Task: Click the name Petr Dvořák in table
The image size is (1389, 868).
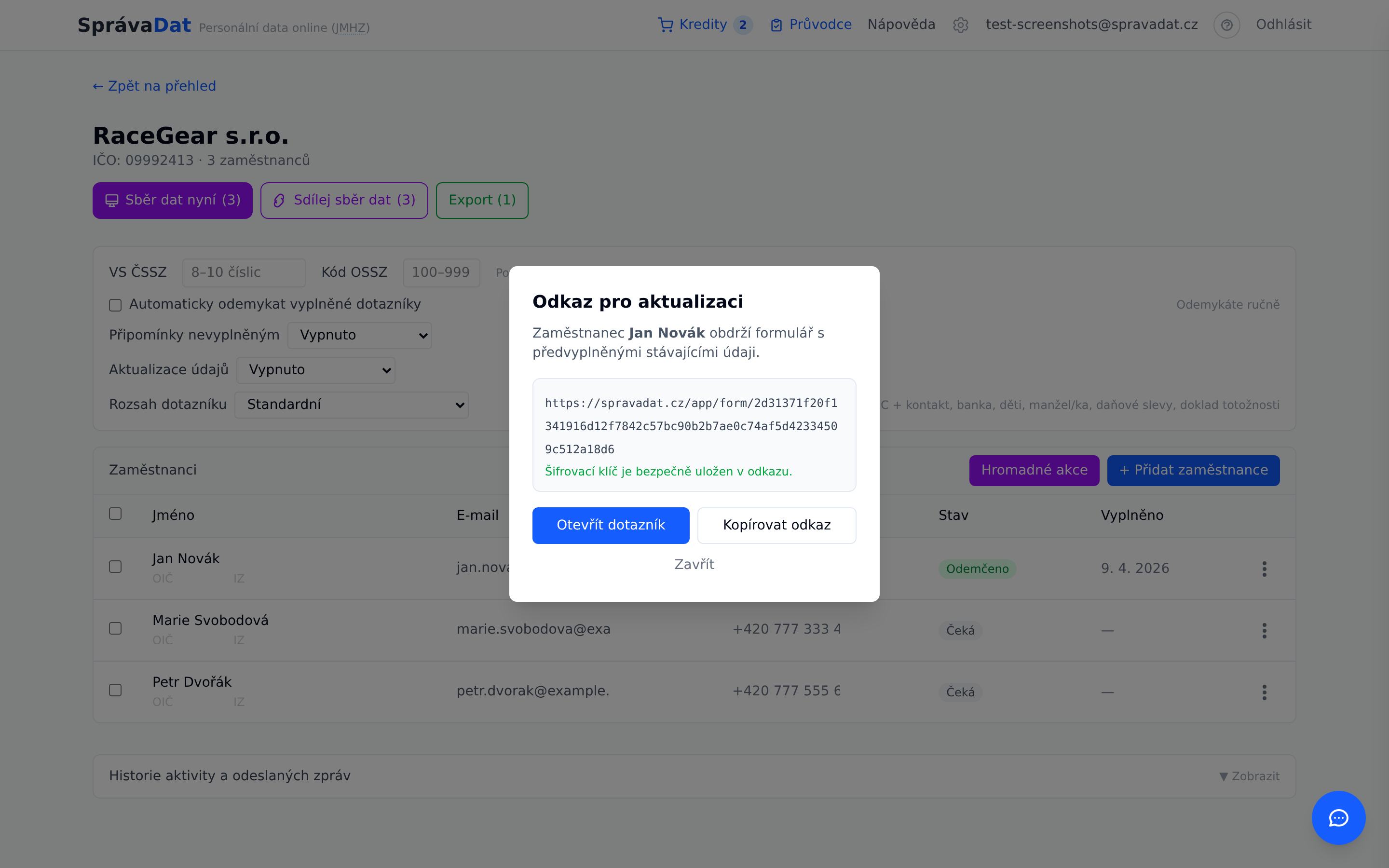Action: click(191, 682)
